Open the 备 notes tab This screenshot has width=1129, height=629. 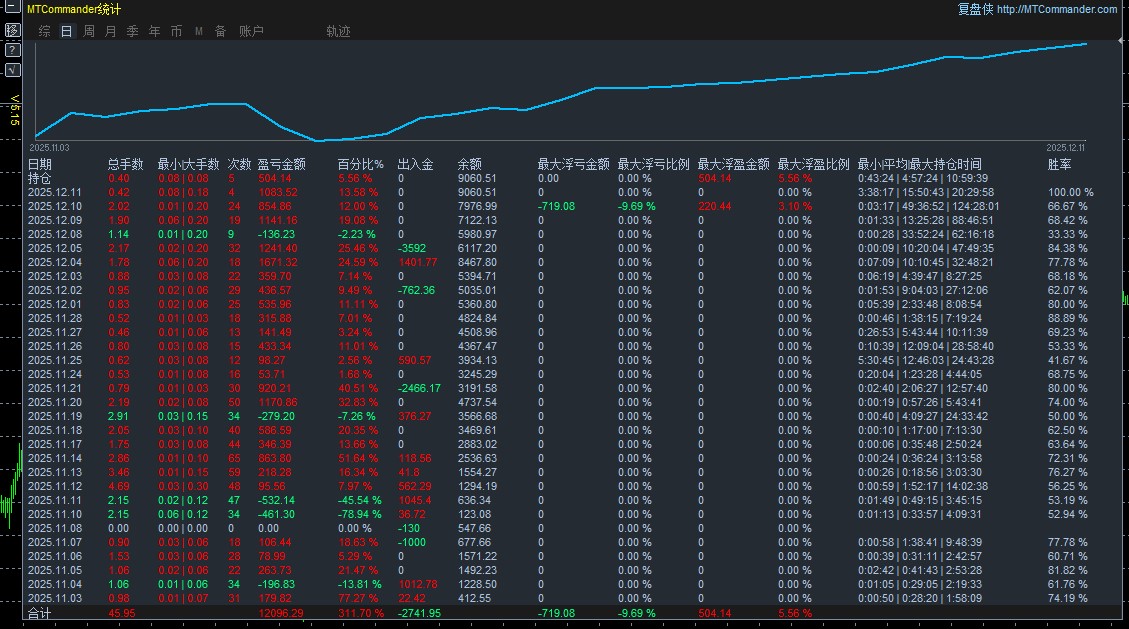(220, 31)
